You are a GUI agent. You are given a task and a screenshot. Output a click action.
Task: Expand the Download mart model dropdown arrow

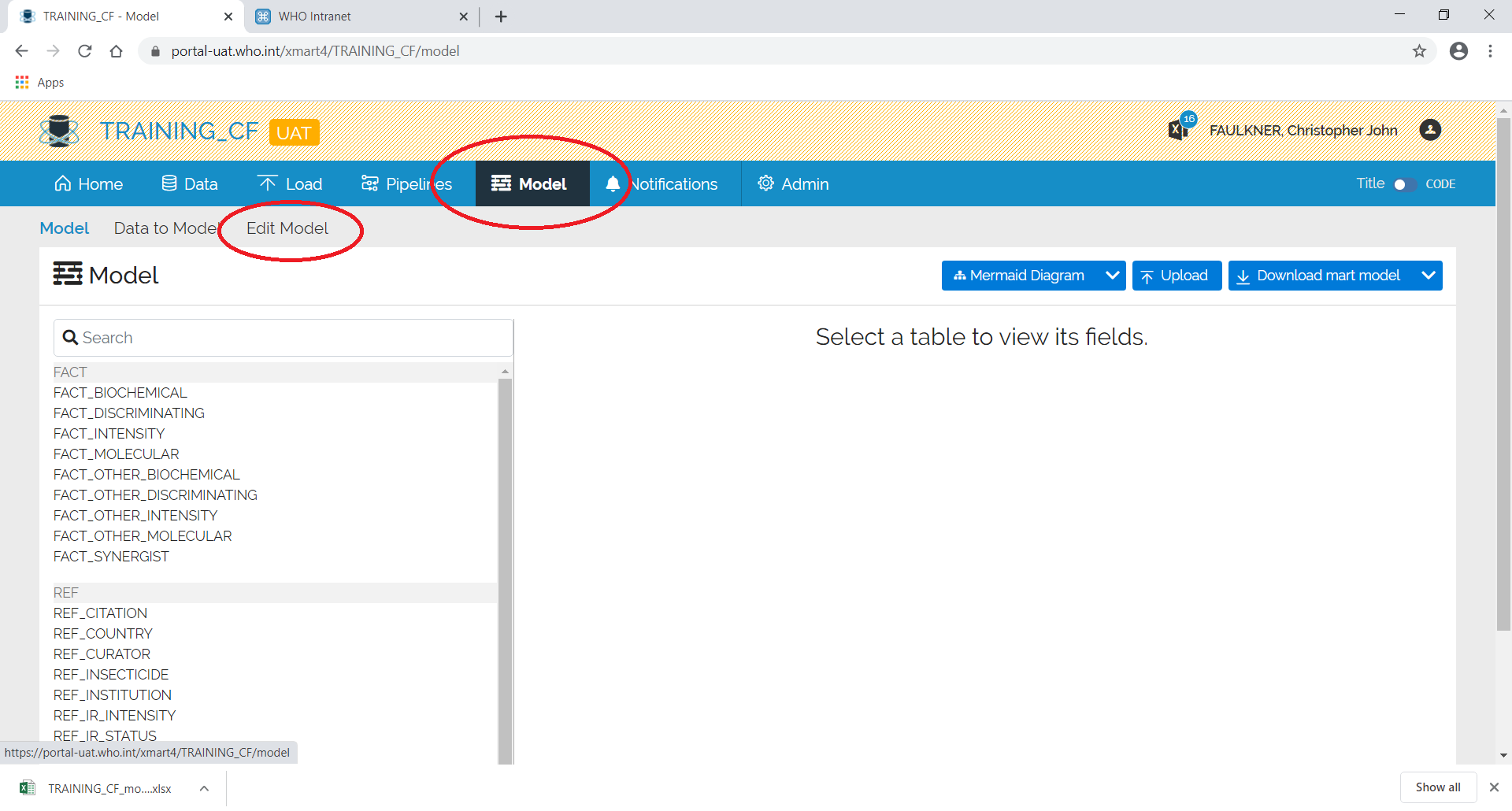tap(1429, 276)
